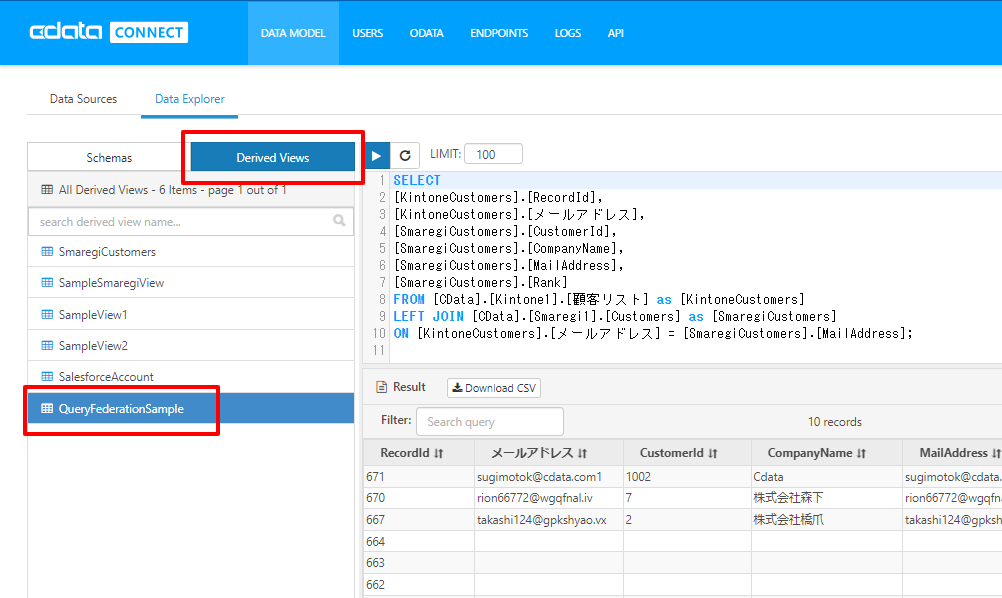
Task: Click the Result document icon
Action: coord(382,387)
